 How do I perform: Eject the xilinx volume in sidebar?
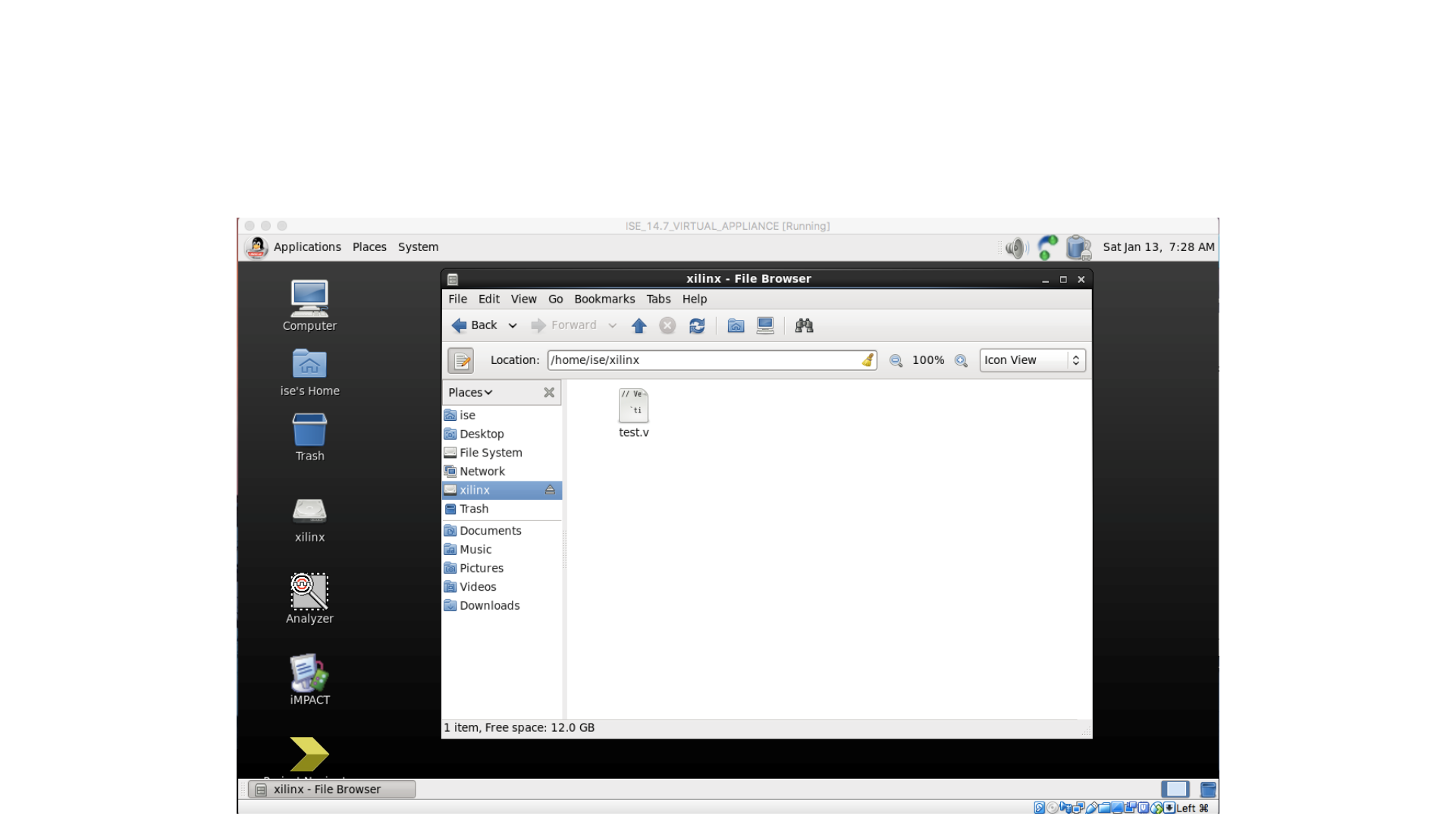tap(550, 491)
